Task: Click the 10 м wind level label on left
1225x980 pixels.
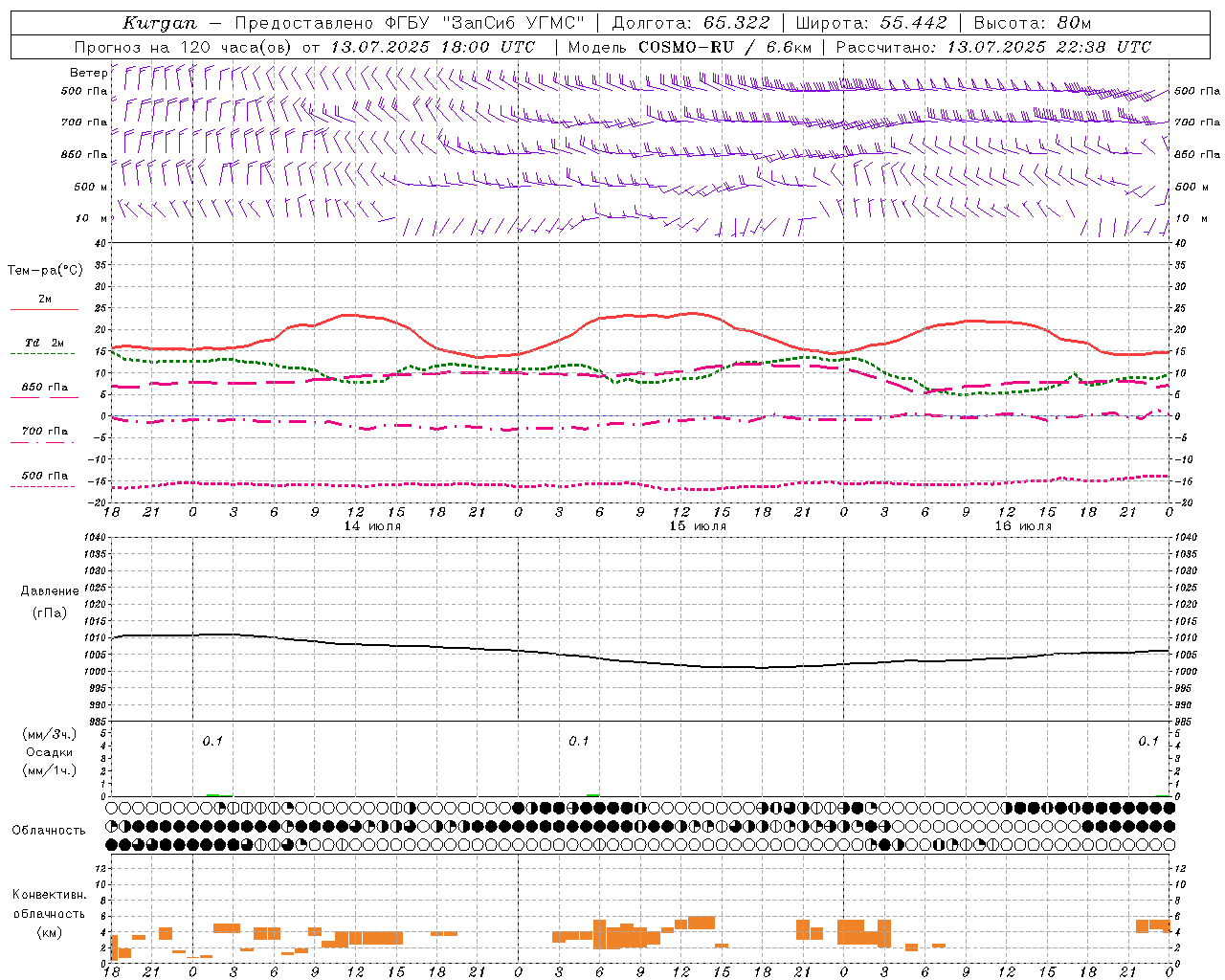Action: 92,218
